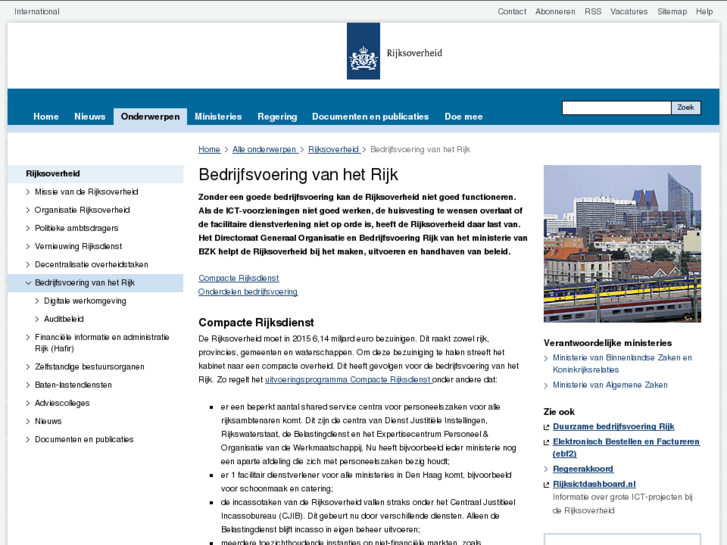The height and width of the screenshot is (545, 727).
Task: Open Ministerie van Binnenlandse Zaken en Koninkrijksrelaties
Action: 622,364
